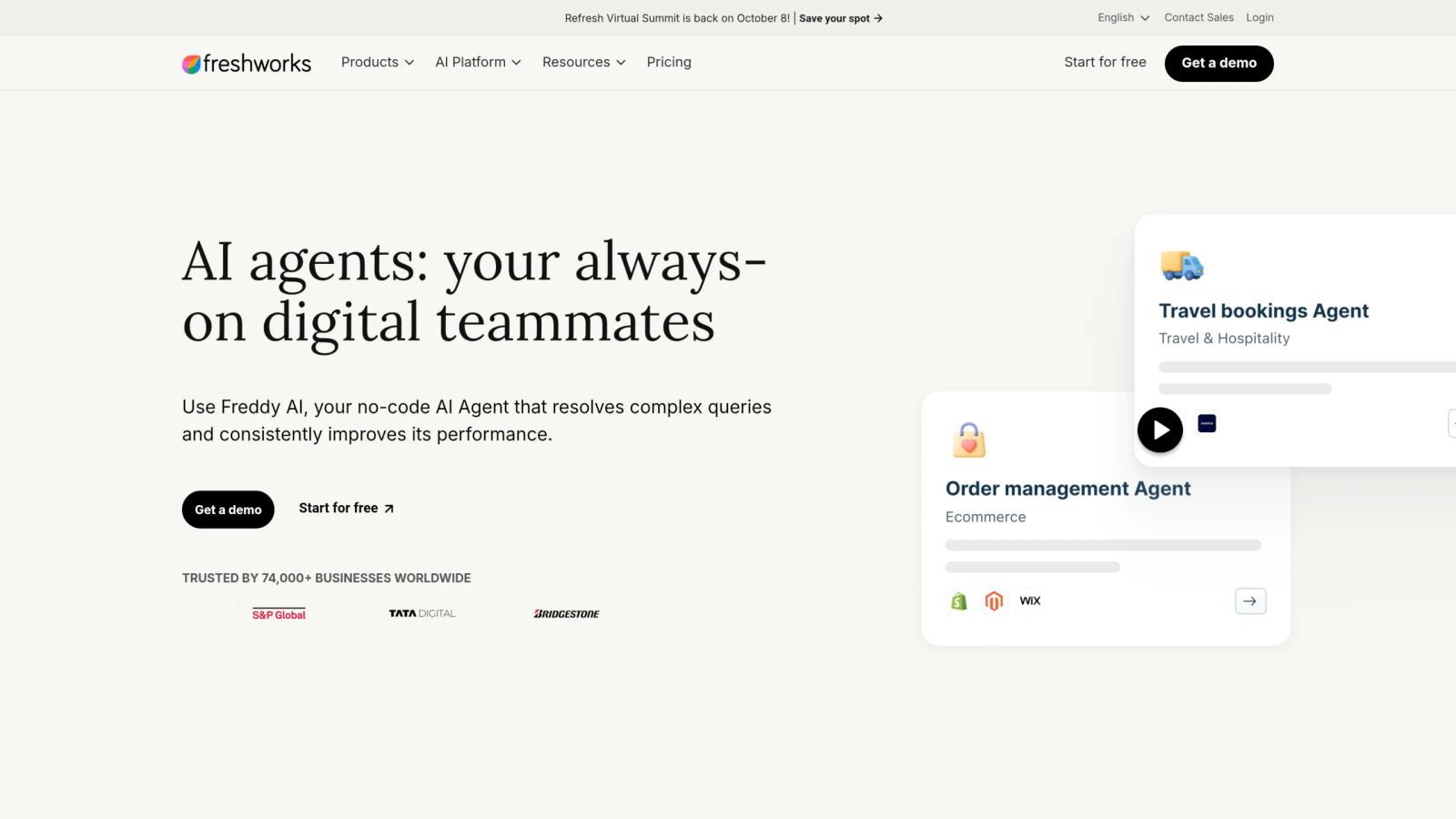Click the Magento icon on Order management card
The height and width of the screenshot is (819, 1456).
pyautogui.click(x=995, y=601)
